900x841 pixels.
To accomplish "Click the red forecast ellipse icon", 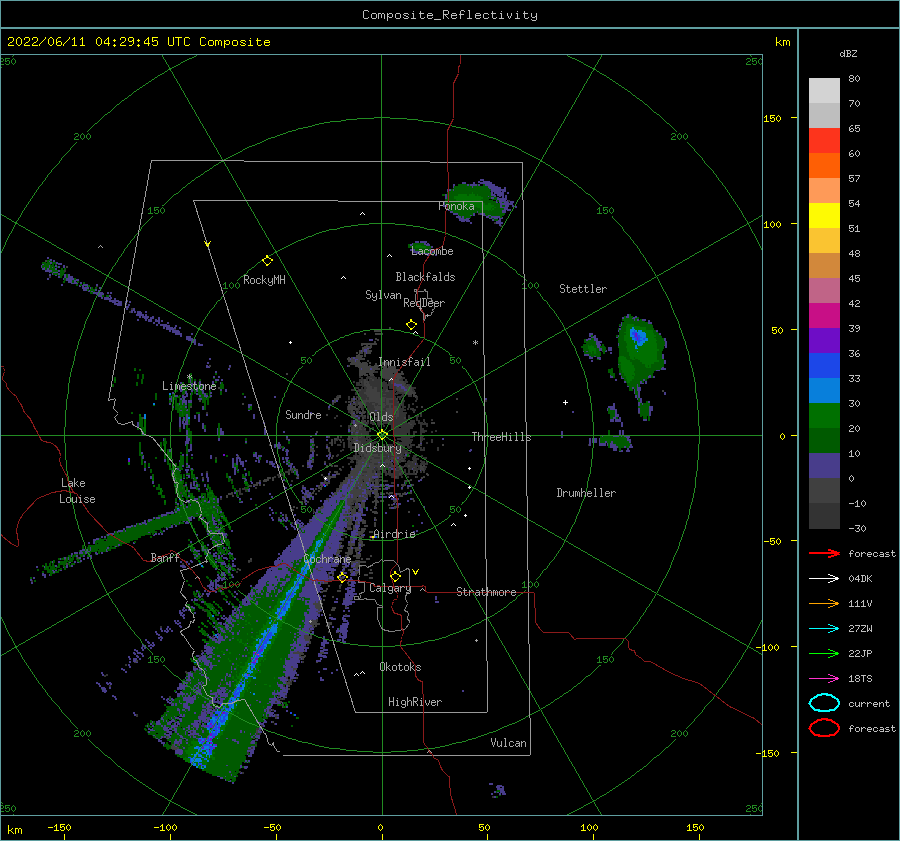I will click(824, 728).
